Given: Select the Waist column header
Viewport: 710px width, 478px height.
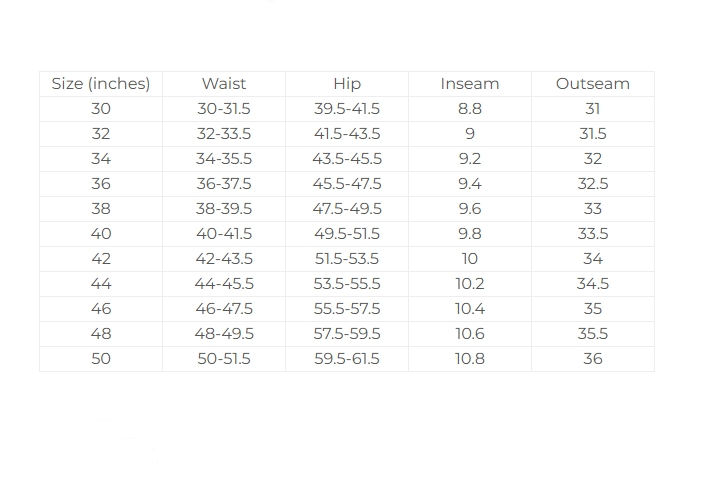Looking at the screenshot, I should click(x=224, y=84).
